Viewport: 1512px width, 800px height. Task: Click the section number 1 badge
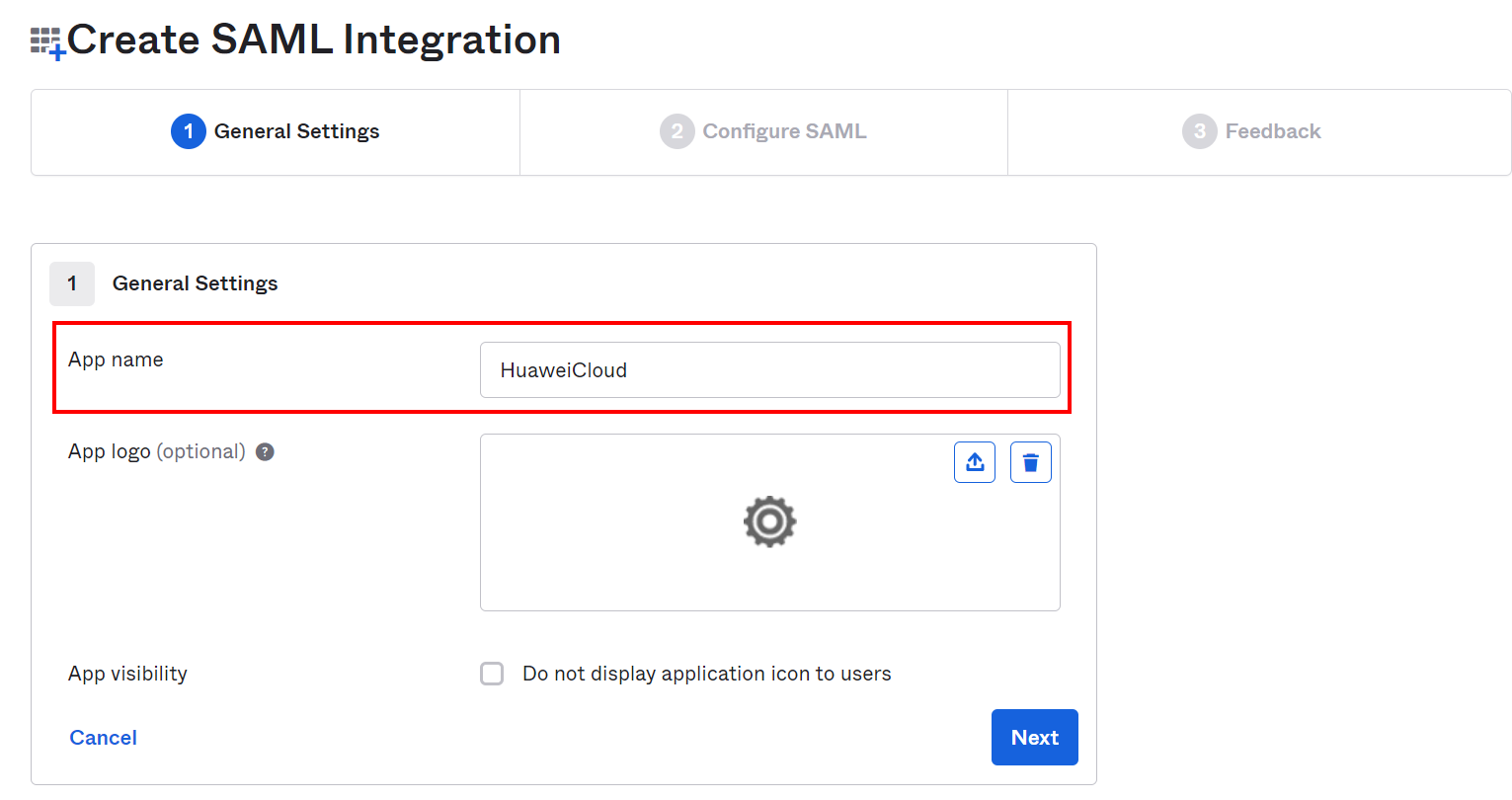click(72, 283)
